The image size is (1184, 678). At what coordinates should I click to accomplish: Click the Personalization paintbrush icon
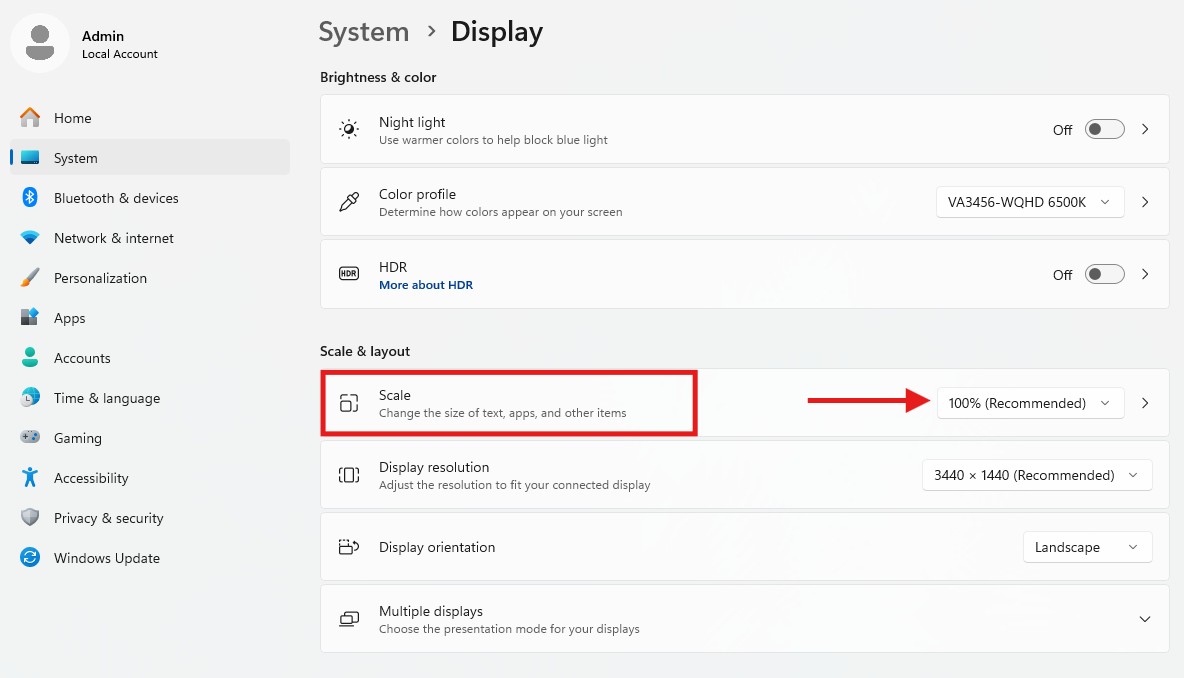point(30,278)
